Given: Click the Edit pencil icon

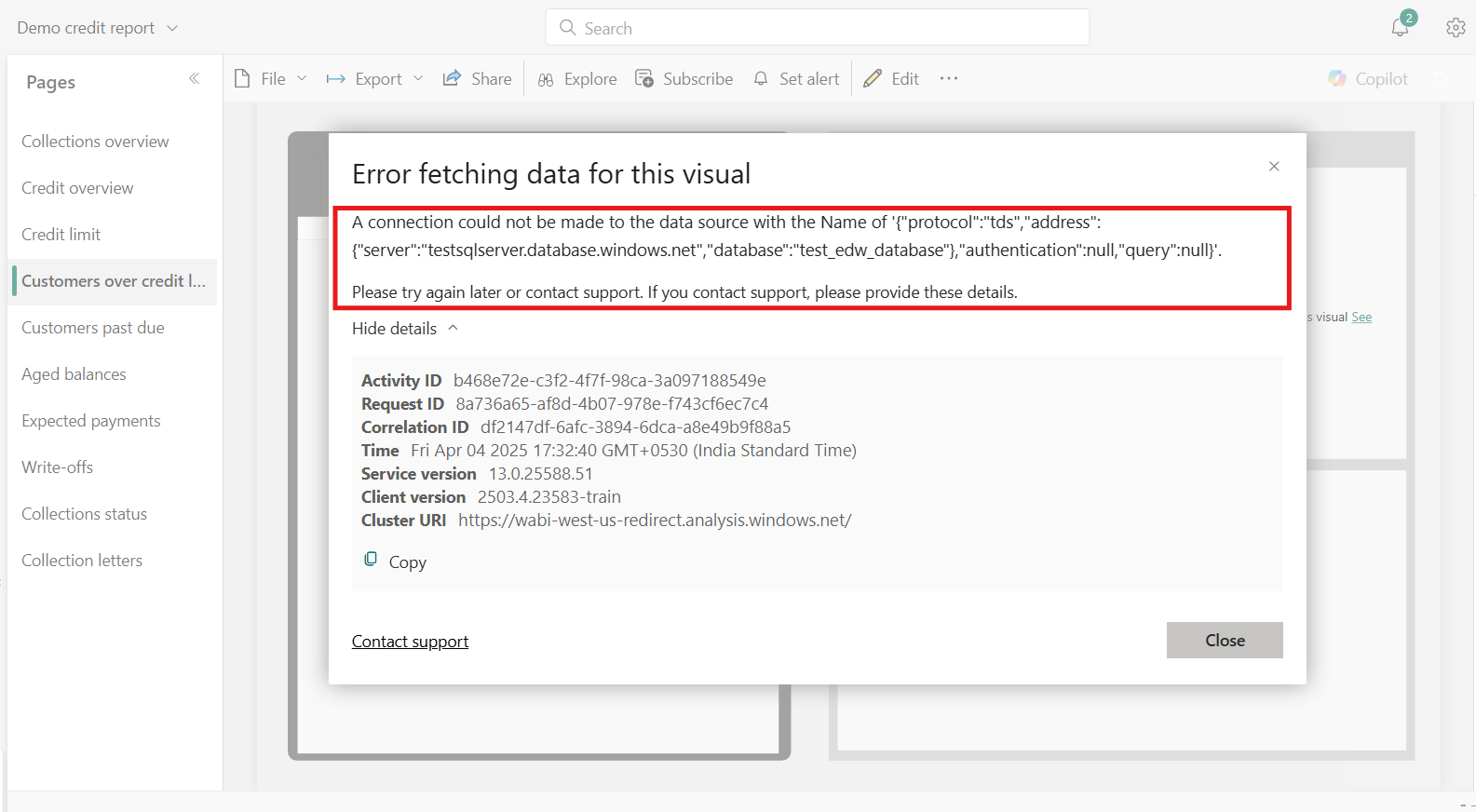Looking at the screenshot, I should click(x=873, y=78).
